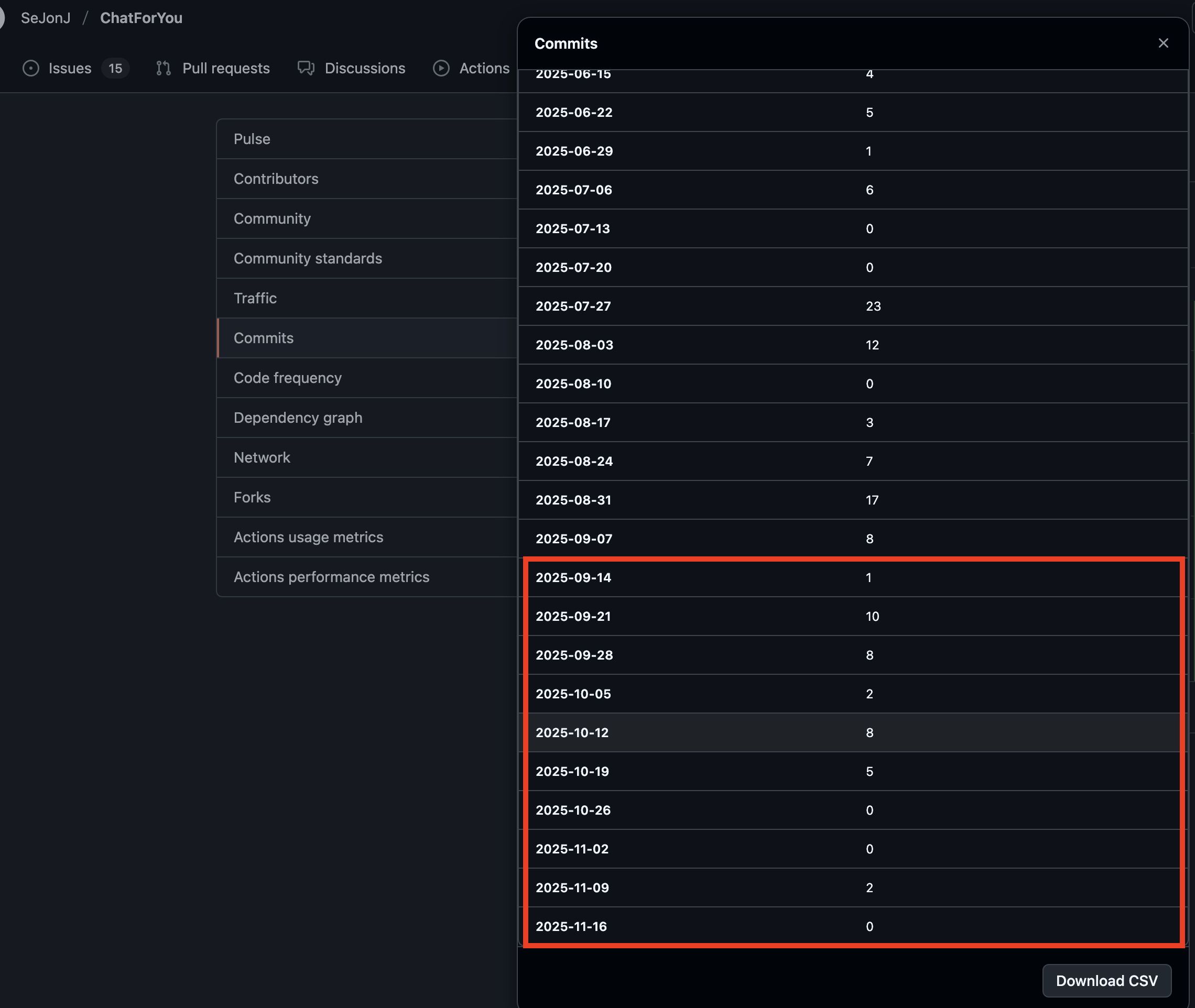
Task: Click the Actions play icon
Action: click(441, 69)
